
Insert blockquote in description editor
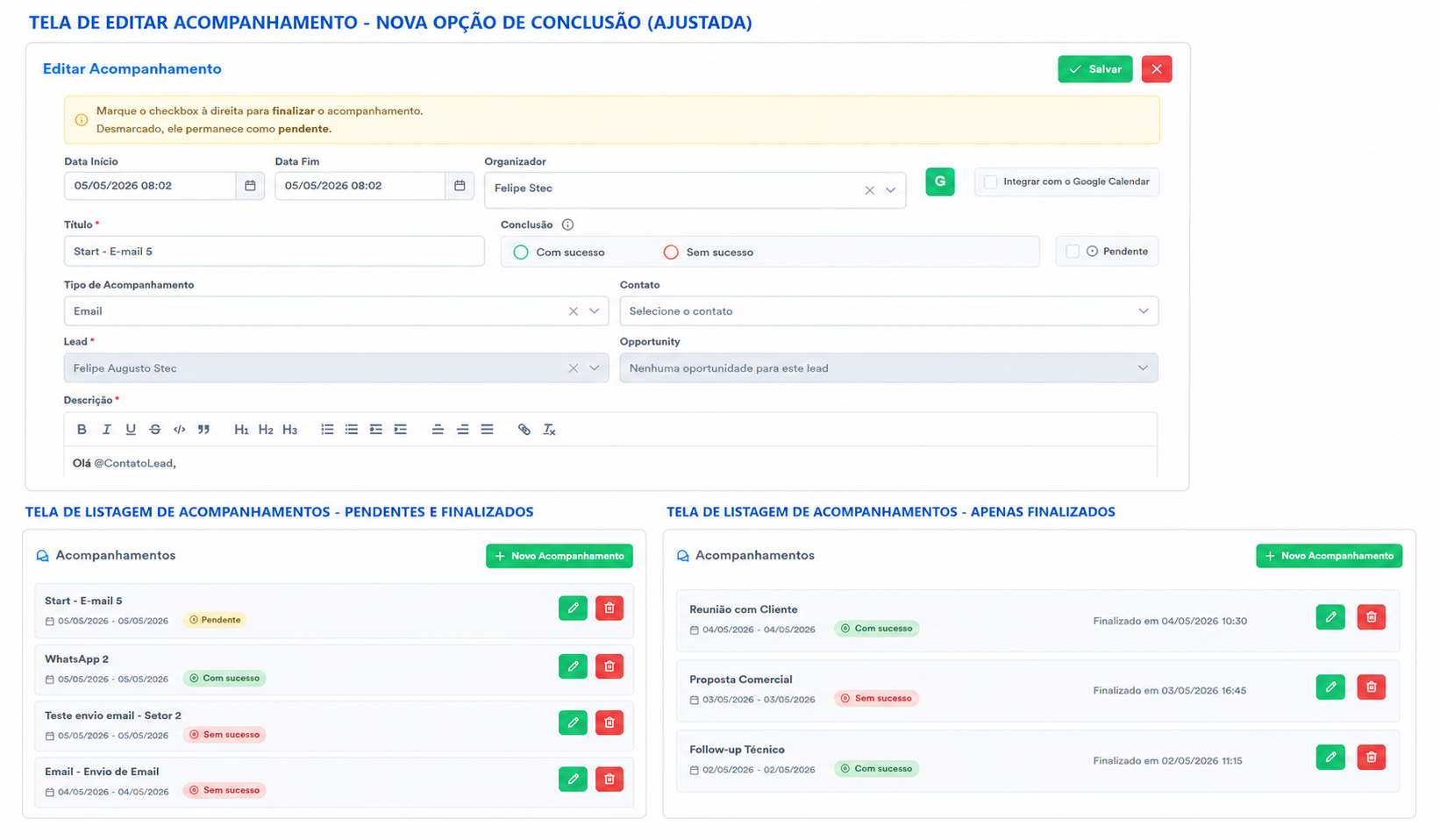click(203, 430)
